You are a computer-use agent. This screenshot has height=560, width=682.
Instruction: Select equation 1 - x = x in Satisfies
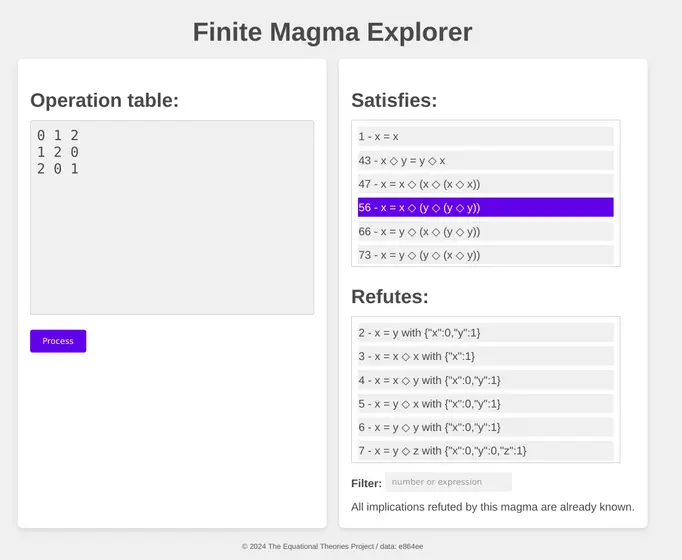[485, 137]
